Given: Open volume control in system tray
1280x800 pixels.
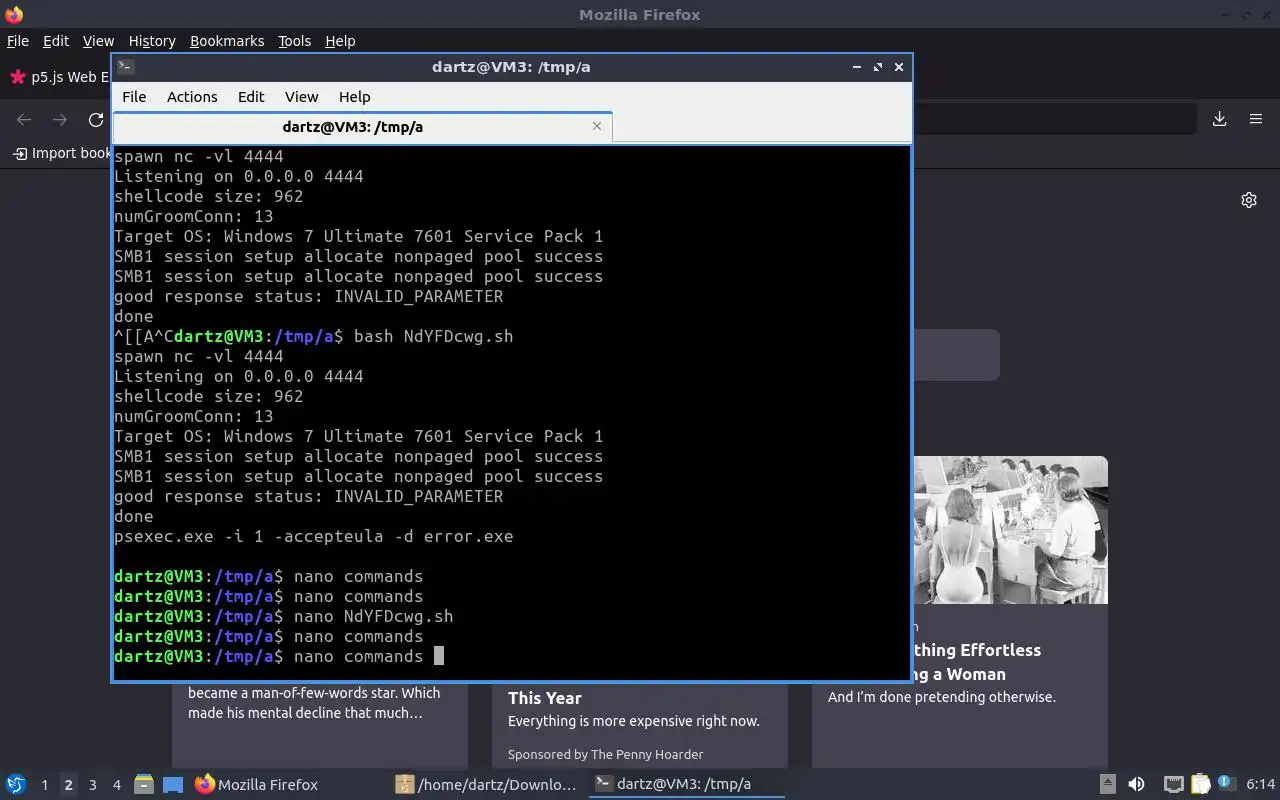Looking at the screenshot, I should [1137, 785].
